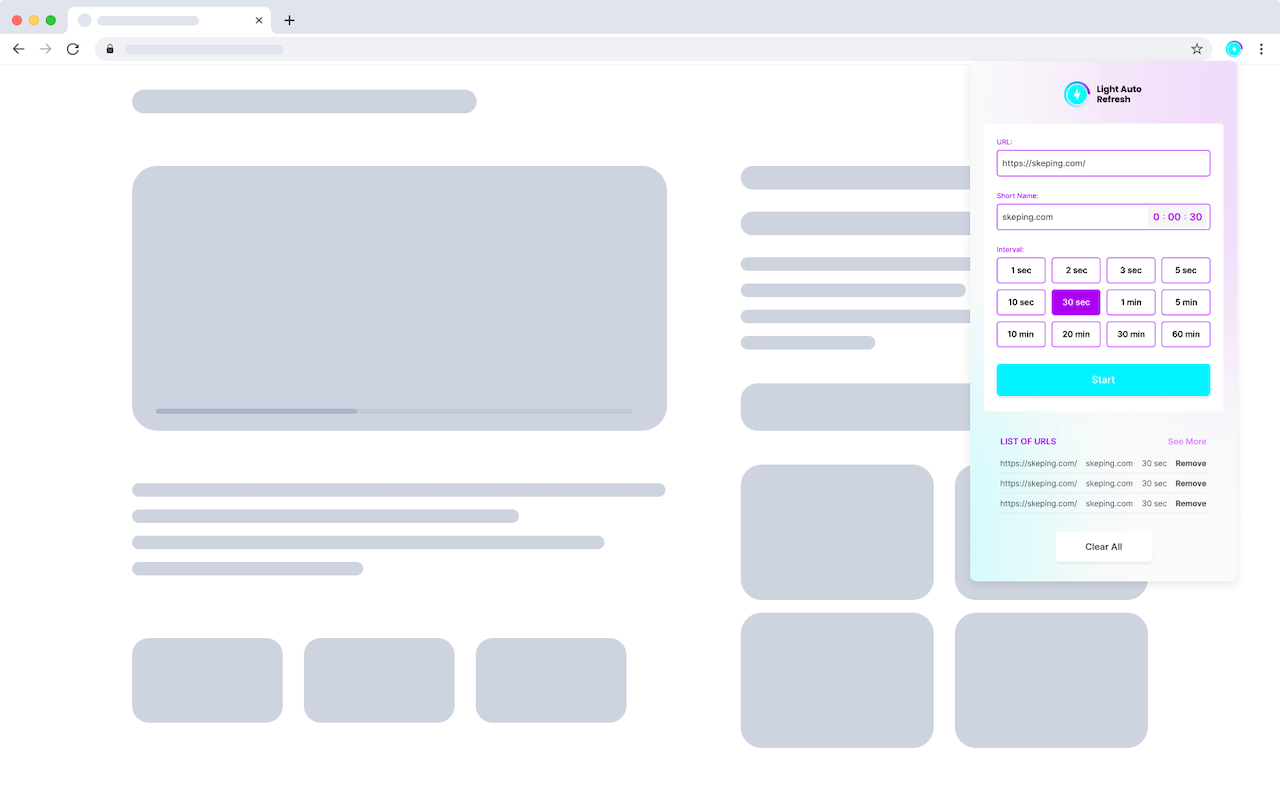
Task: Open the Light Auto Refresh toolbar icon
Action: tap(1233, 48)
